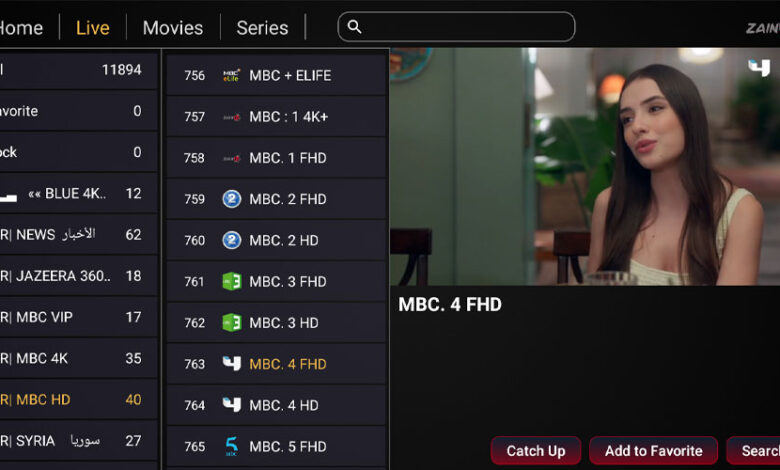
Task: Click the video preview of MBC 4 FHD
Action: point(585,167)
